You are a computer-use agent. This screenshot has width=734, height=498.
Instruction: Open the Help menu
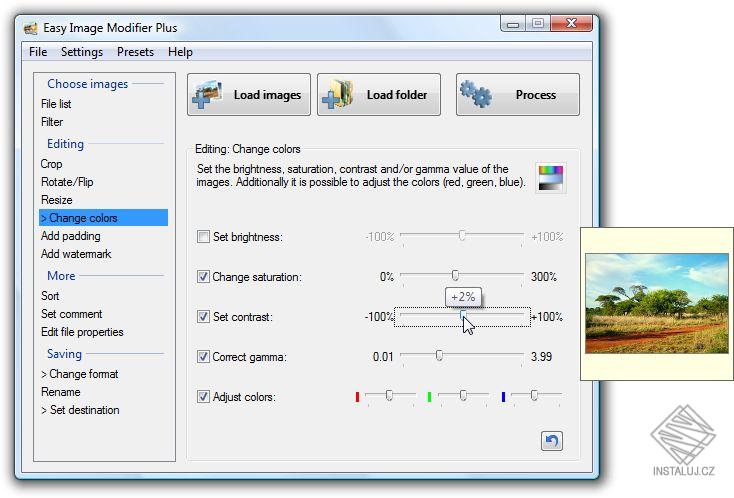point(180,52)
